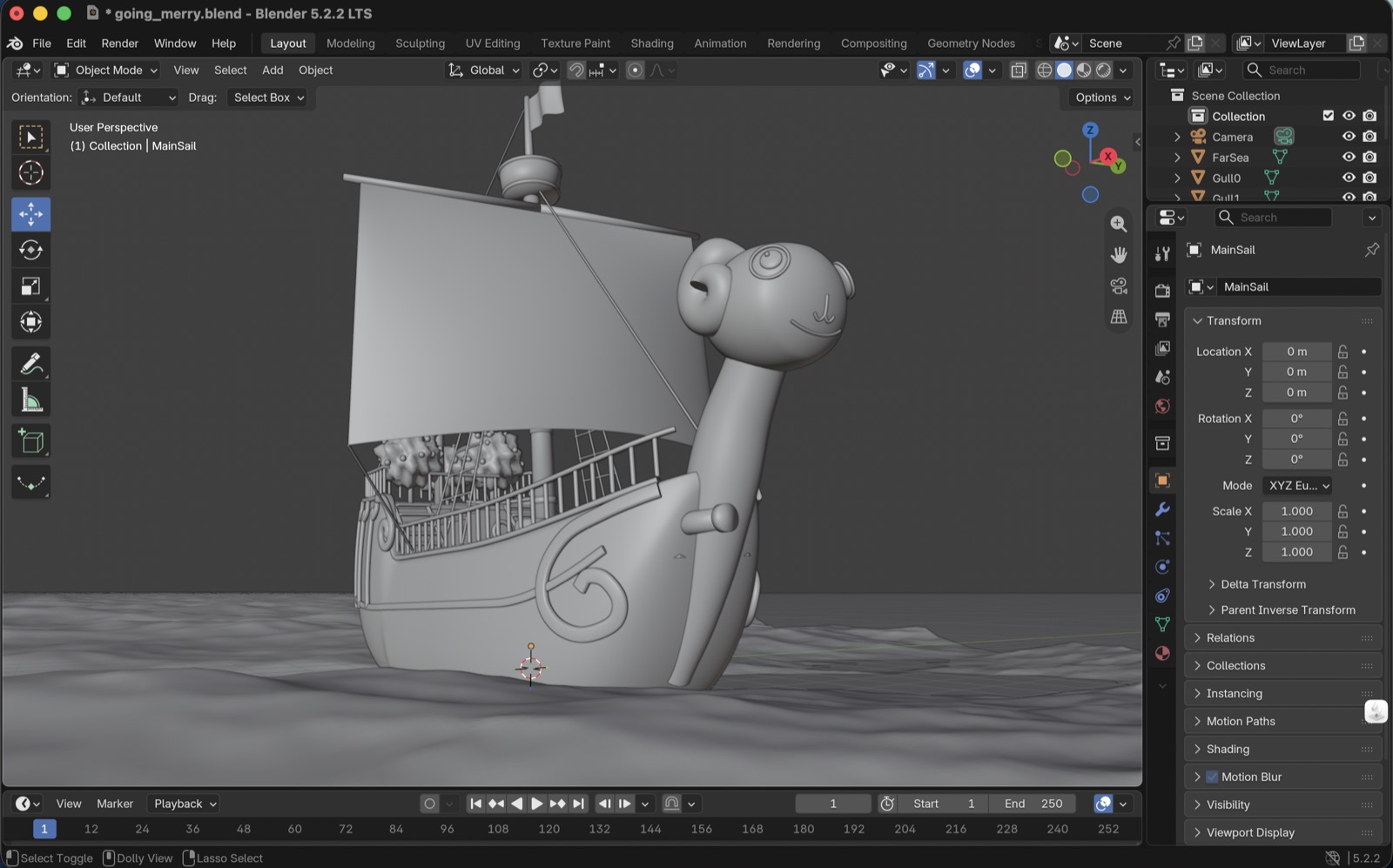Open the Material properties tab
Image resolution: width=1393 pixels, height=868 pixels.
(1162, 653)
